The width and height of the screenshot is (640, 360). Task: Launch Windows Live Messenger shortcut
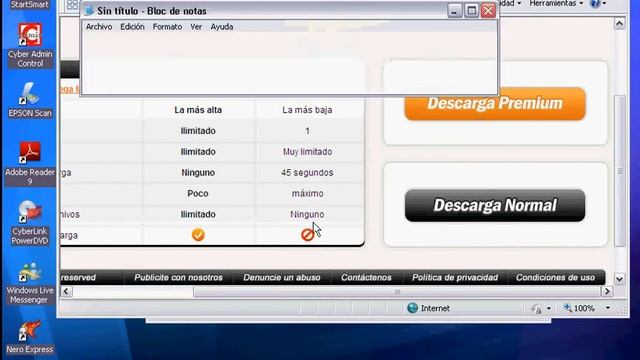[x=30, y=283]
